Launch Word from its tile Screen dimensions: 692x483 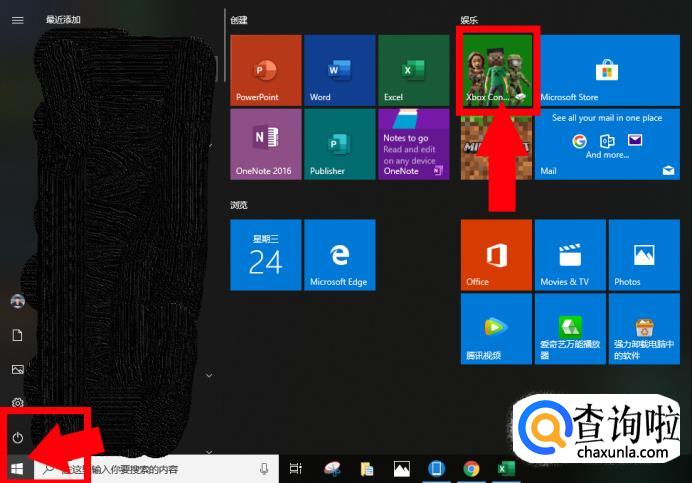(x=340, y=70)
